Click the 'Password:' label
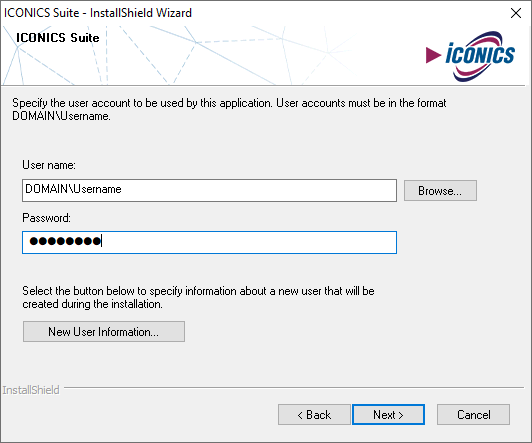The image size is (532, 443). (46, 218)
